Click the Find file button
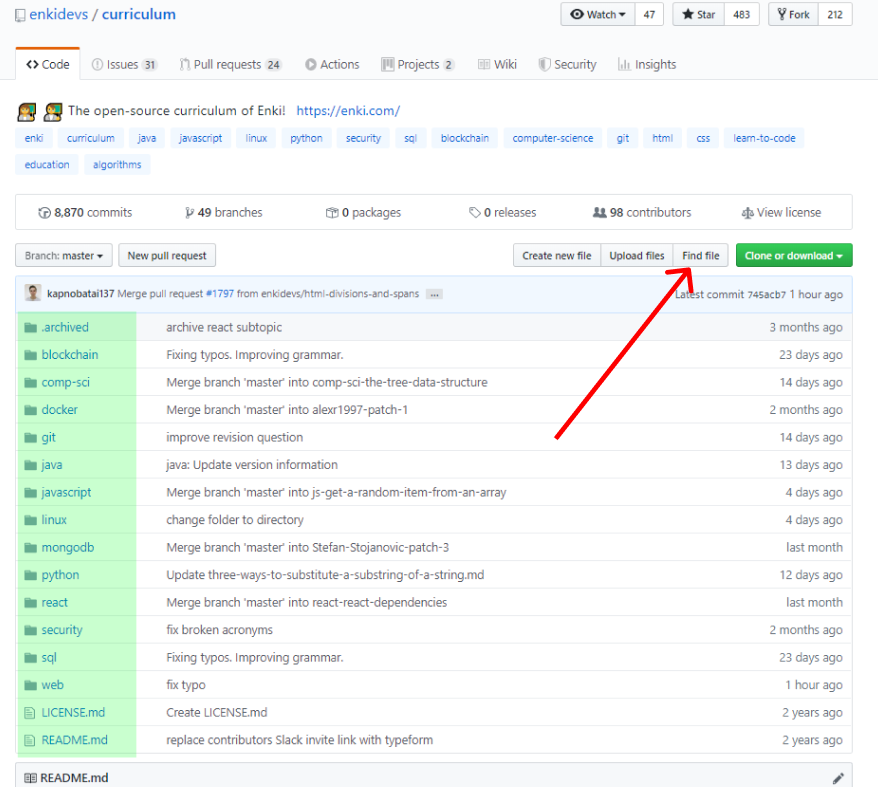Viewport: 878px width, 787px height. click(700, 255)
